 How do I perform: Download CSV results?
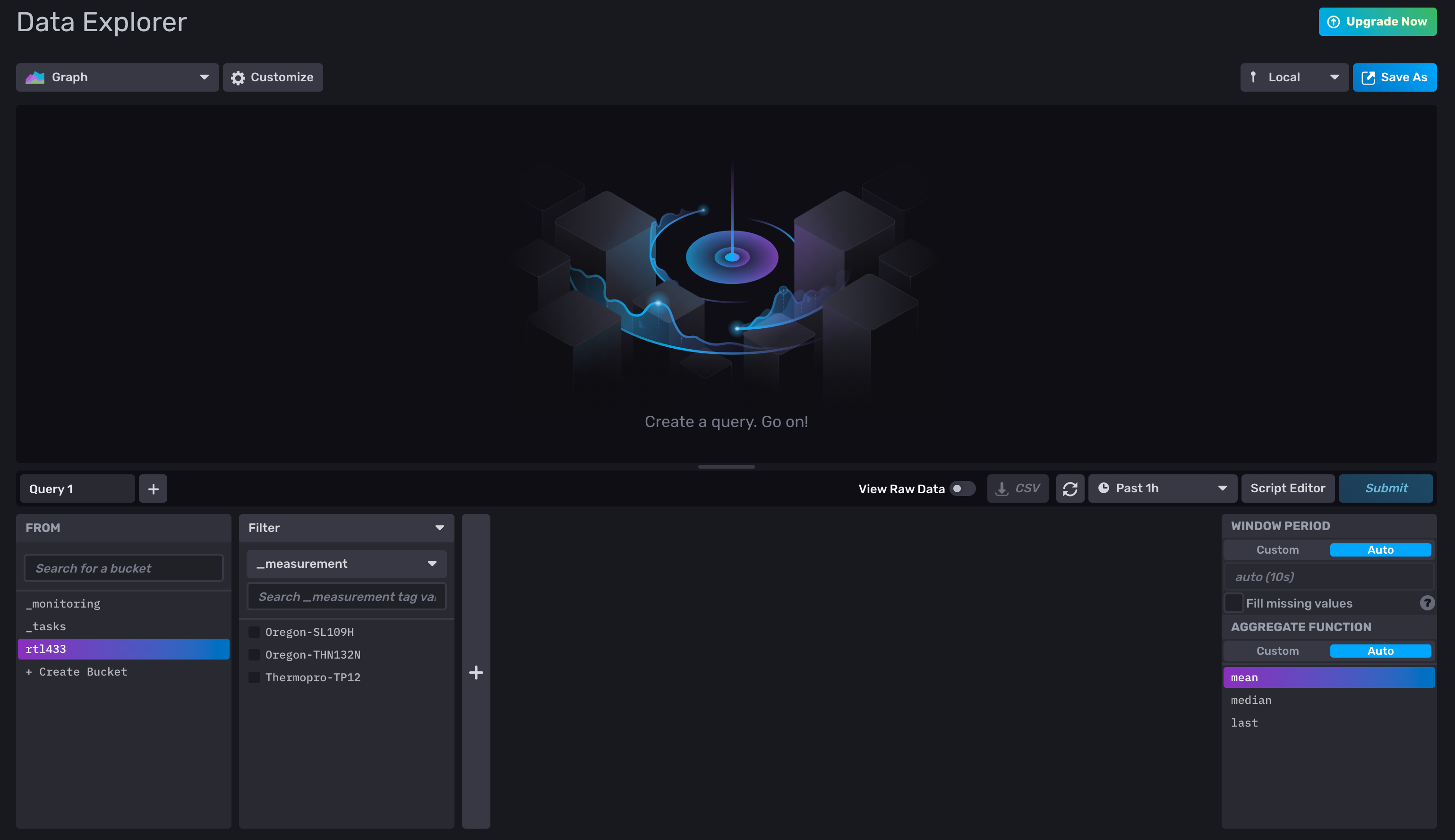coord(1017,489)
